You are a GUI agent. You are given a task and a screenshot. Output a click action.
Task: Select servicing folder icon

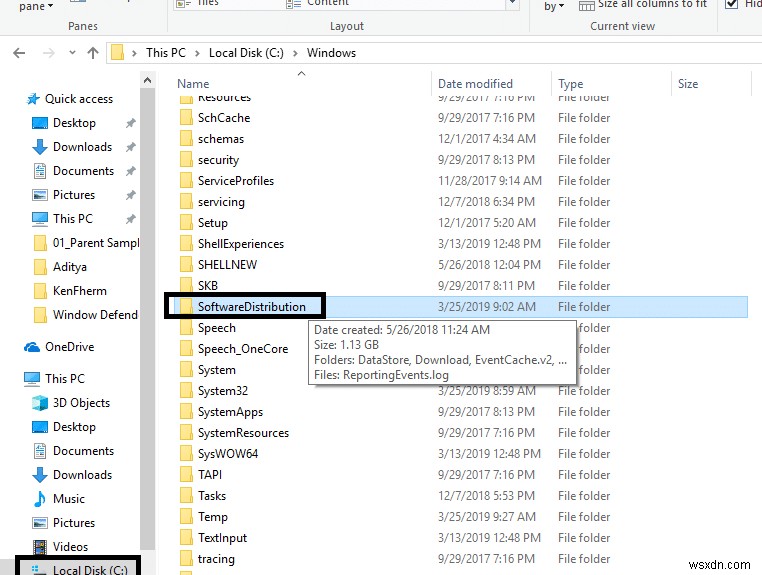[x=186, y=201]
